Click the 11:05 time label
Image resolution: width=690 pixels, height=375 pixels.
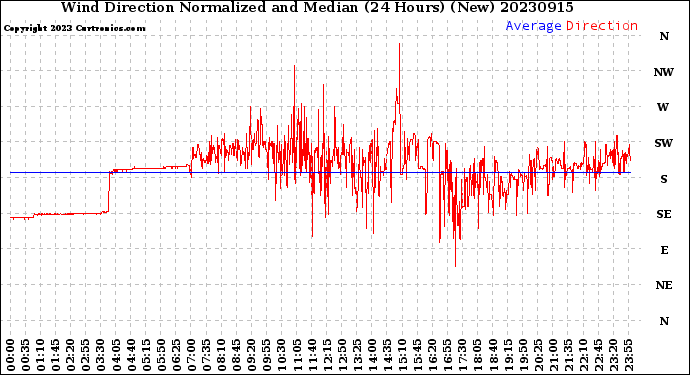point(297,355)
